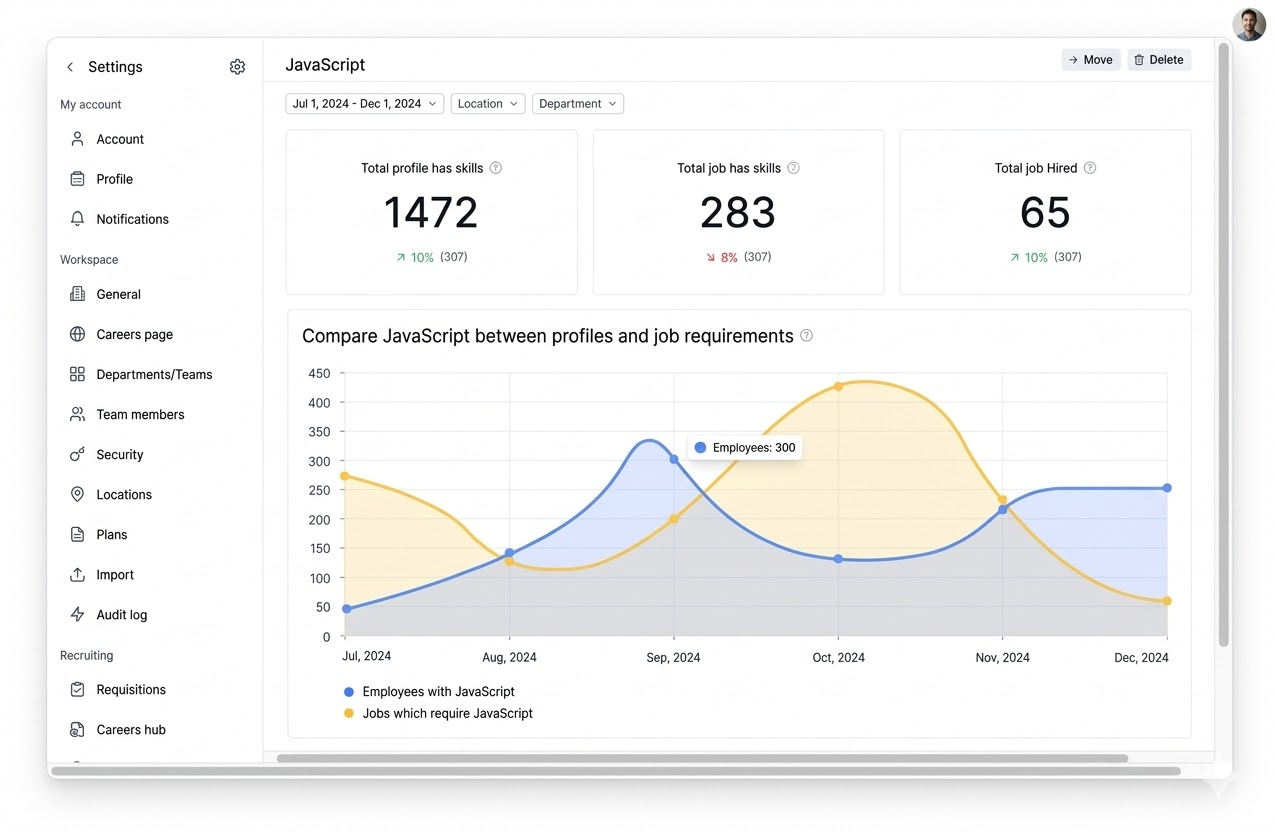This screenshot has width=1275, height=832.
Task: Click the settings gear icon in sidebar
Action: point(237,67)
